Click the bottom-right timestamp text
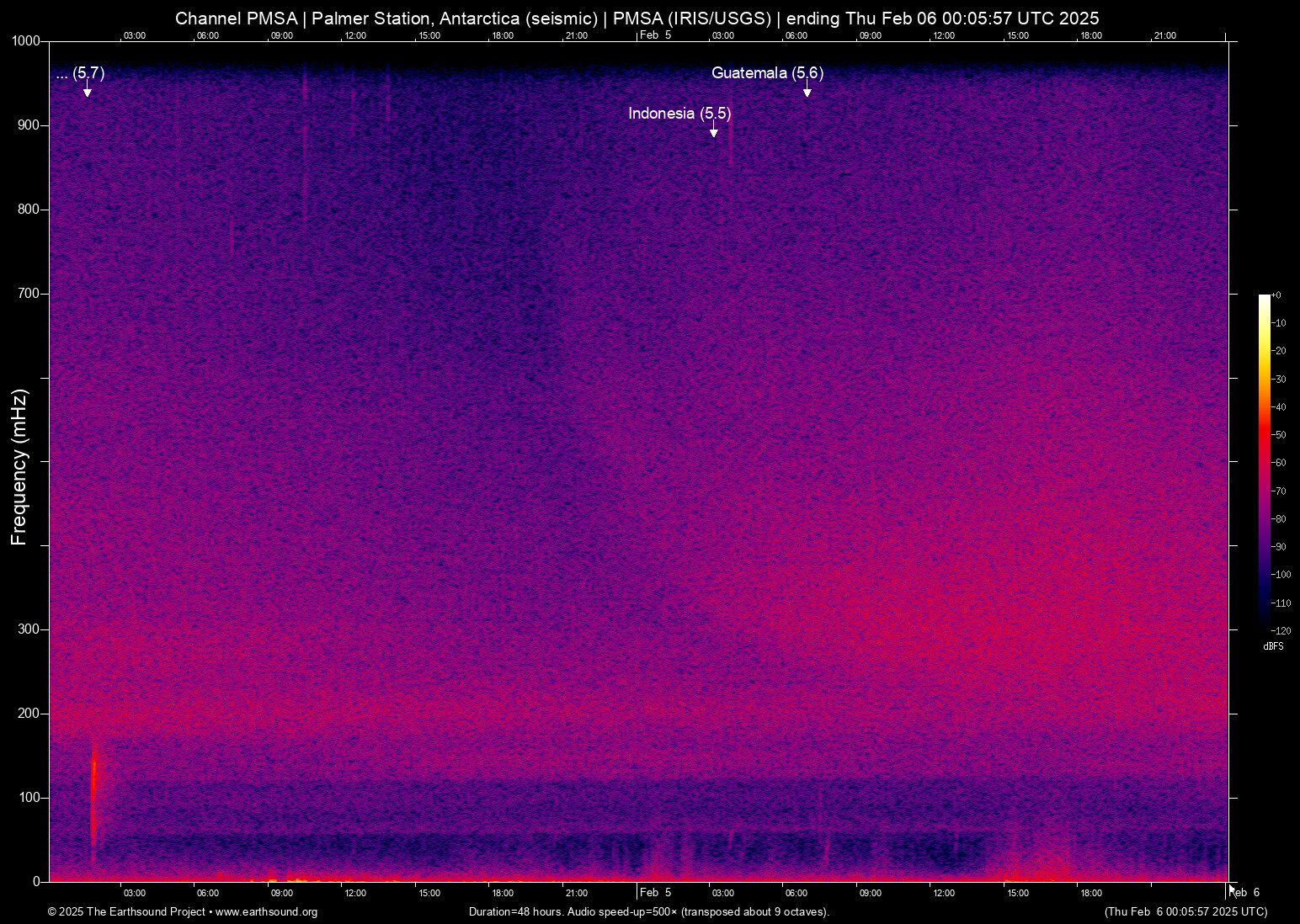Image resolution: width=1300 pixels, height=924 pixels. (1185, 912)
